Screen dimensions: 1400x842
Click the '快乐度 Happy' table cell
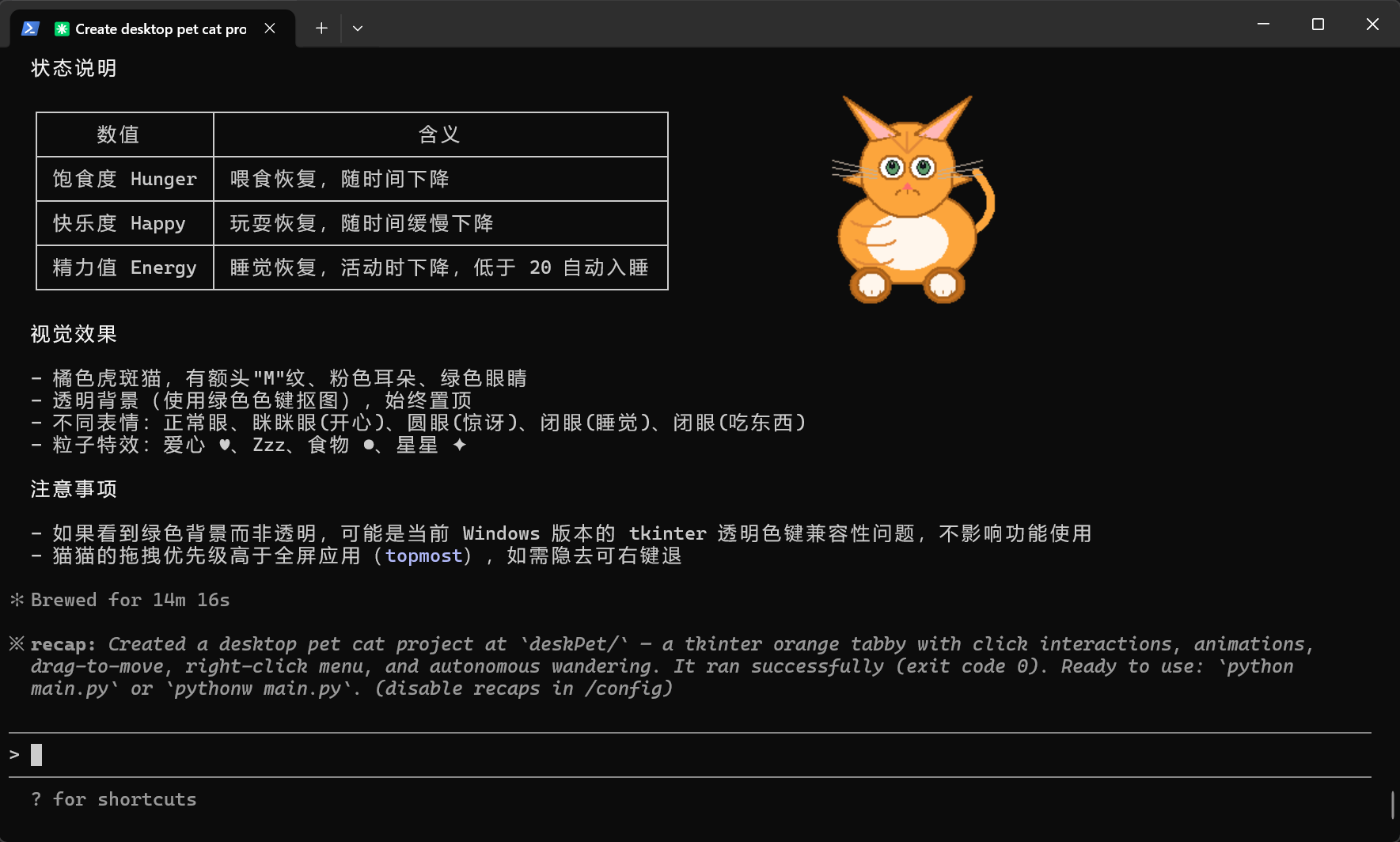point(125,223)
